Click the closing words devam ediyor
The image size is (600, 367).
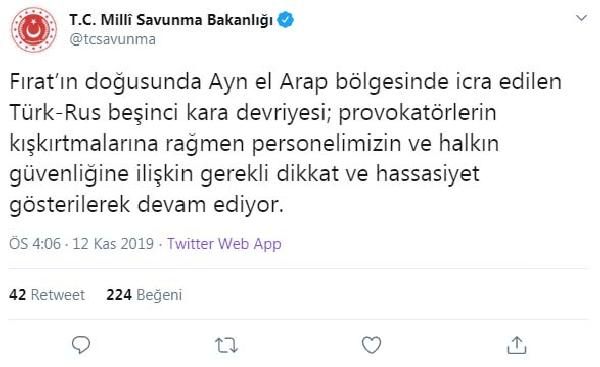(x=210, y=205)
